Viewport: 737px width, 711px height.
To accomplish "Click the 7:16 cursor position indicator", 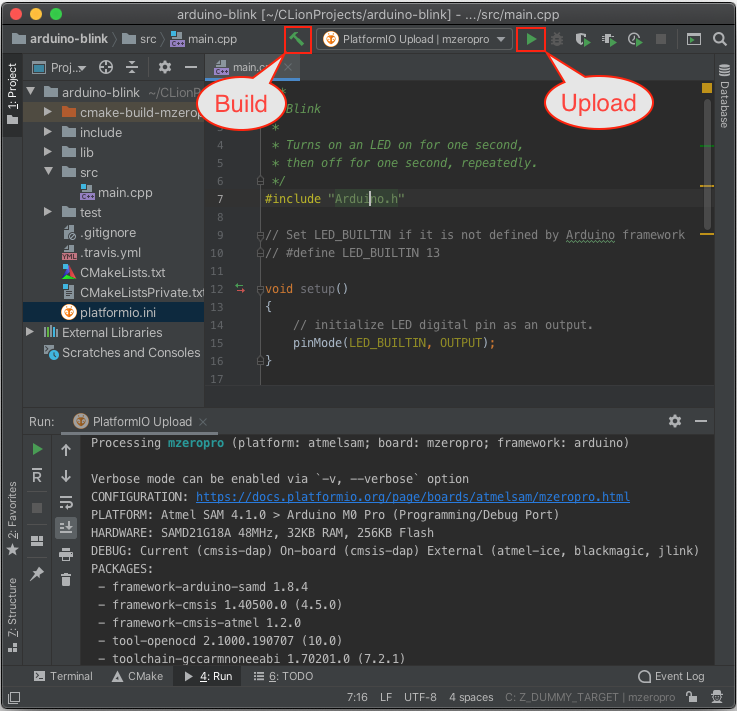I will click(x=357, y=697).
